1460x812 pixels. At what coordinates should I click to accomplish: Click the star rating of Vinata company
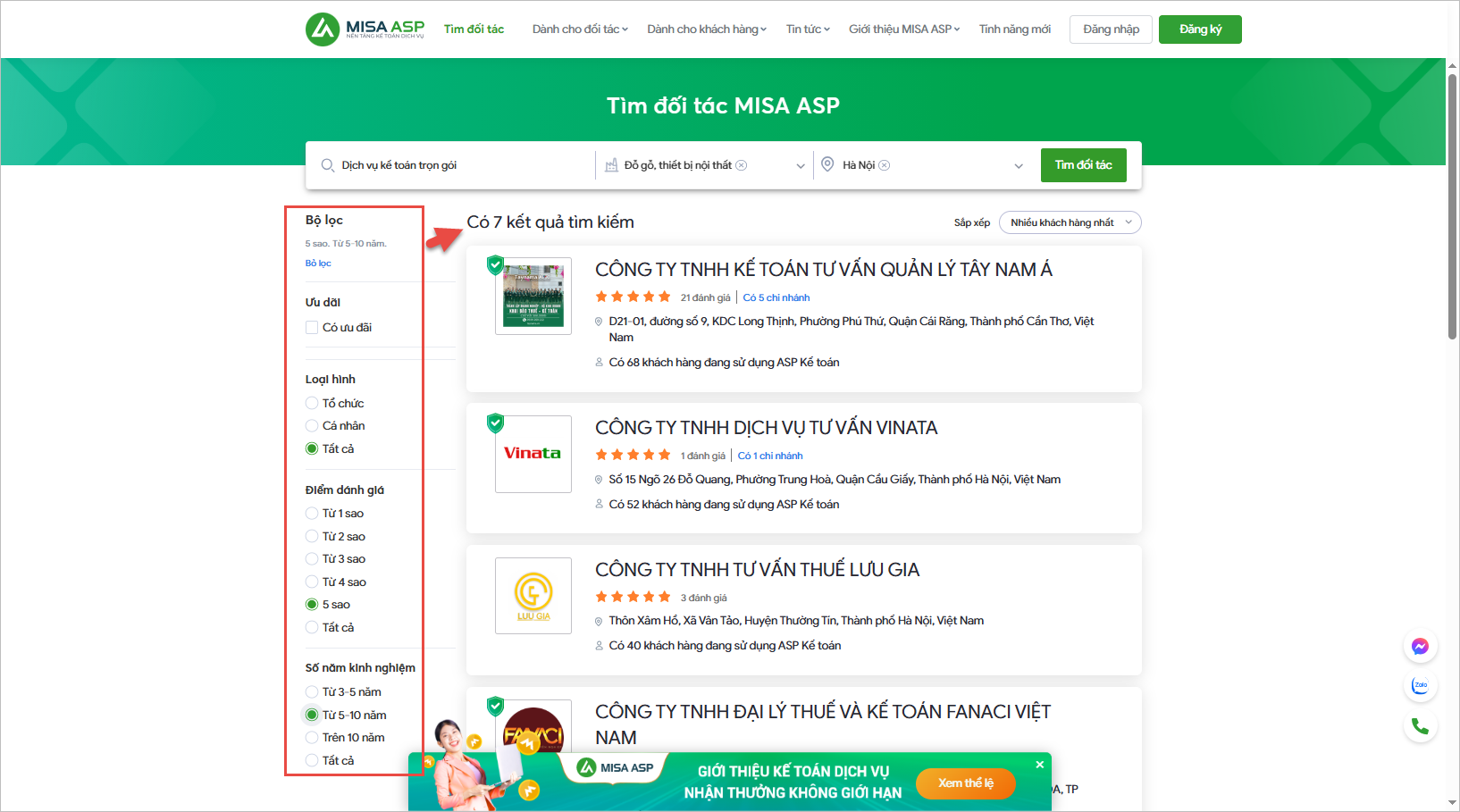pos(633,455)
